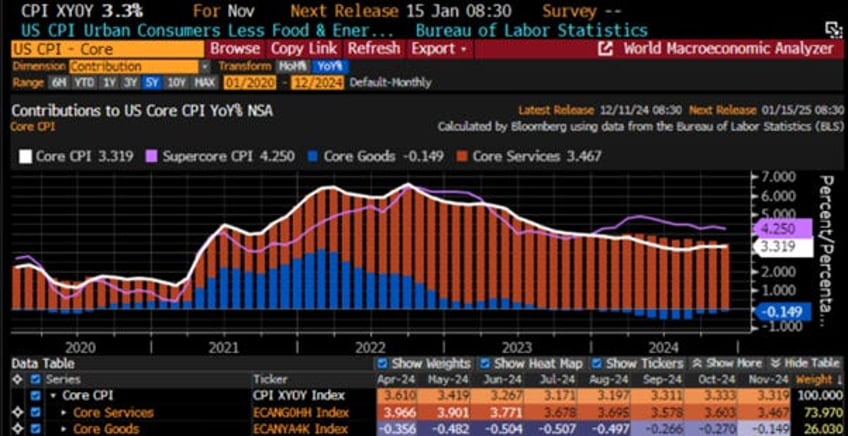848x436 pixels.
Task: Click the expand-window icon at top right
Action: click(x=831, y=30)
